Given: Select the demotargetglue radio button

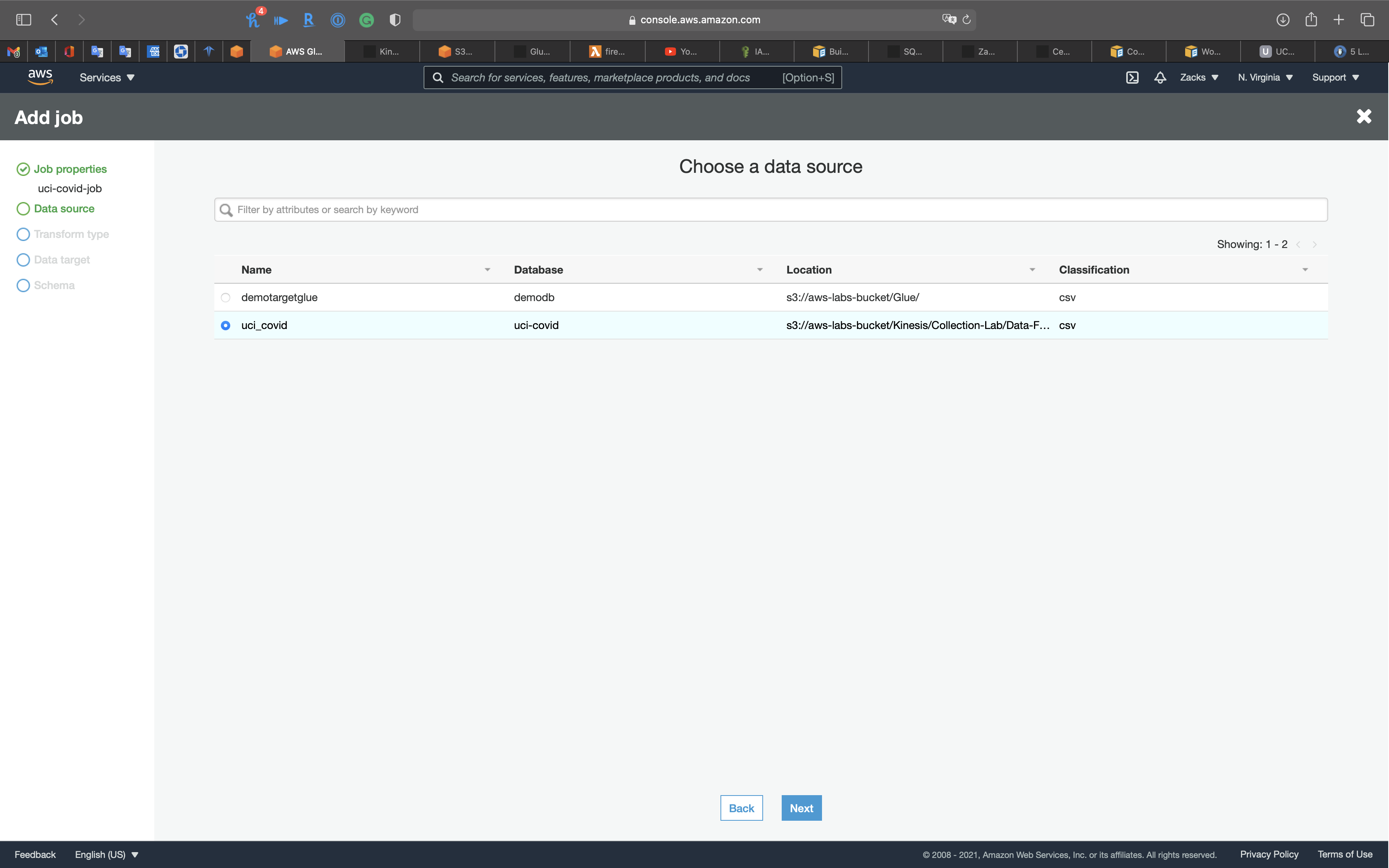Looking at the screenshot, I should coord(226,297).
